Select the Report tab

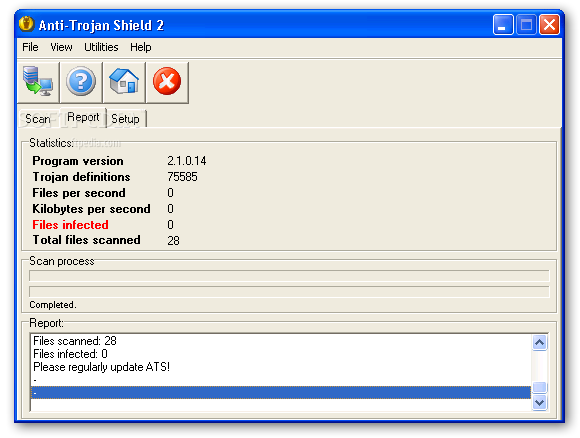(x=83, y=117)
